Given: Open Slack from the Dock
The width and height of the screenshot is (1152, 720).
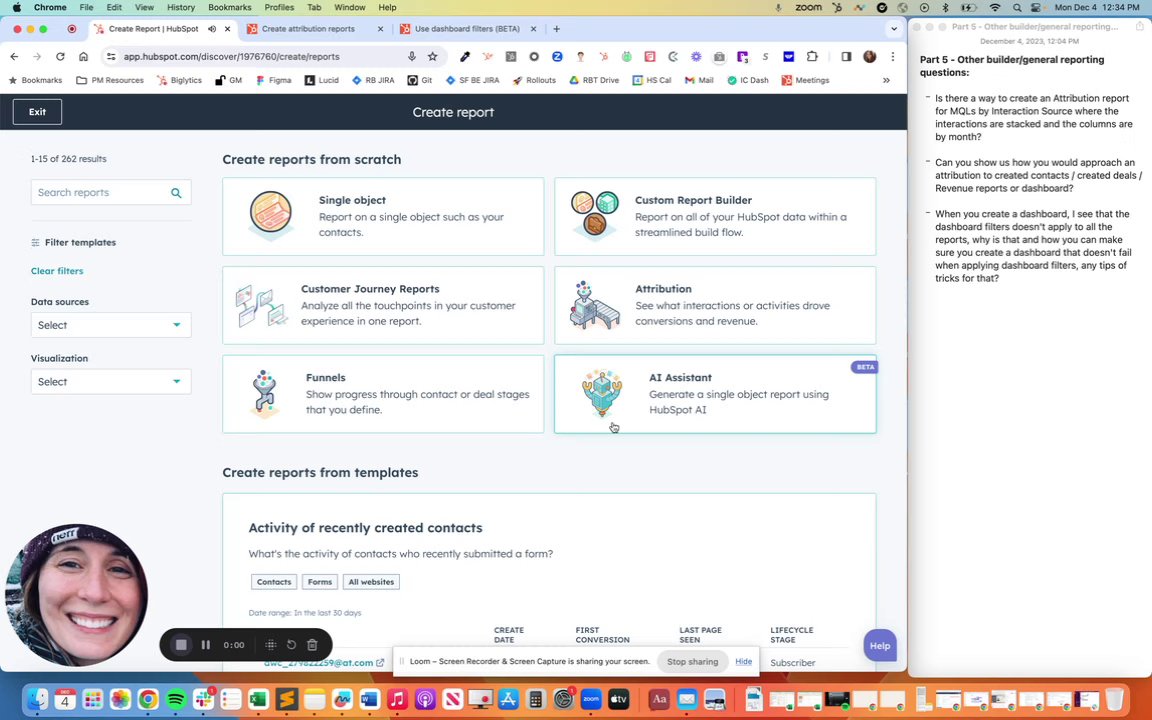Looking at the screenshot, I should (204, 699).
